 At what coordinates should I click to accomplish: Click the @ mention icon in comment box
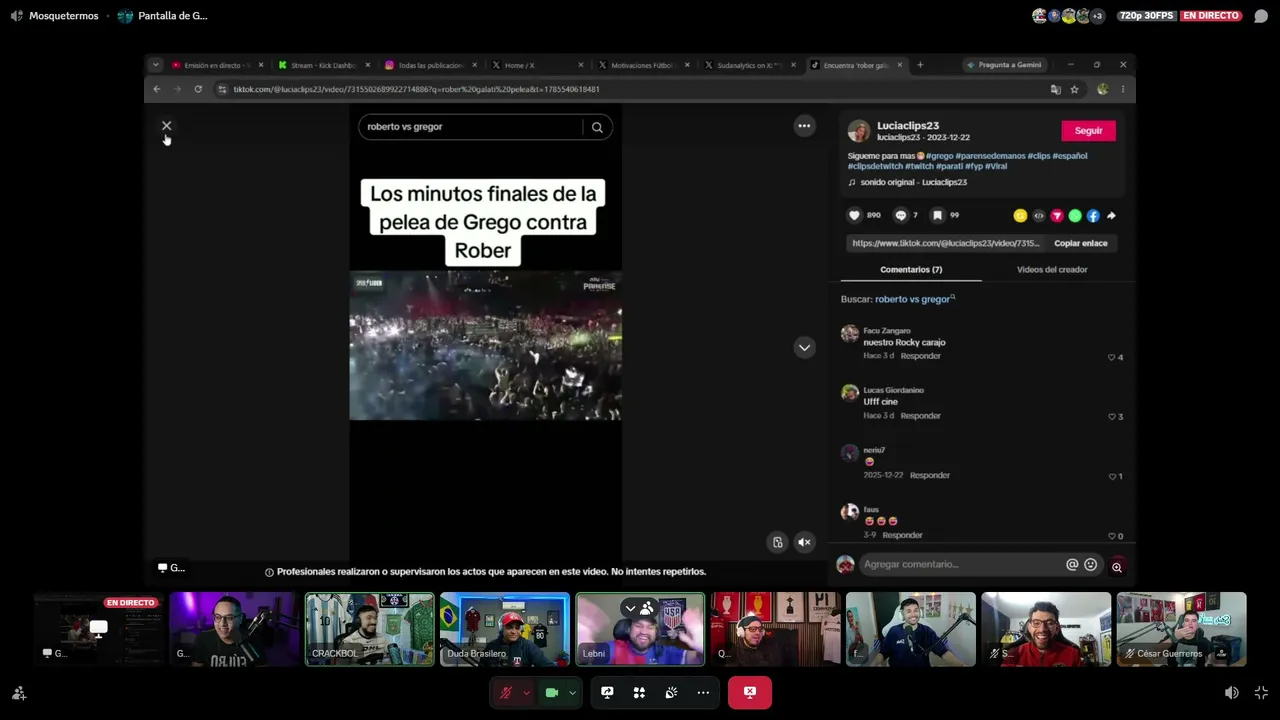pyautogui.click(x=1072, y=565)
